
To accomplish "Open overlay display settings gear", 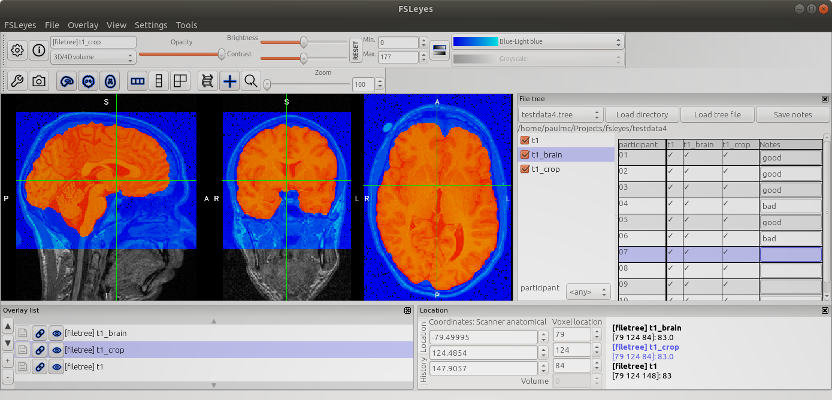I will pyautogui.click(x=19, y=49).
